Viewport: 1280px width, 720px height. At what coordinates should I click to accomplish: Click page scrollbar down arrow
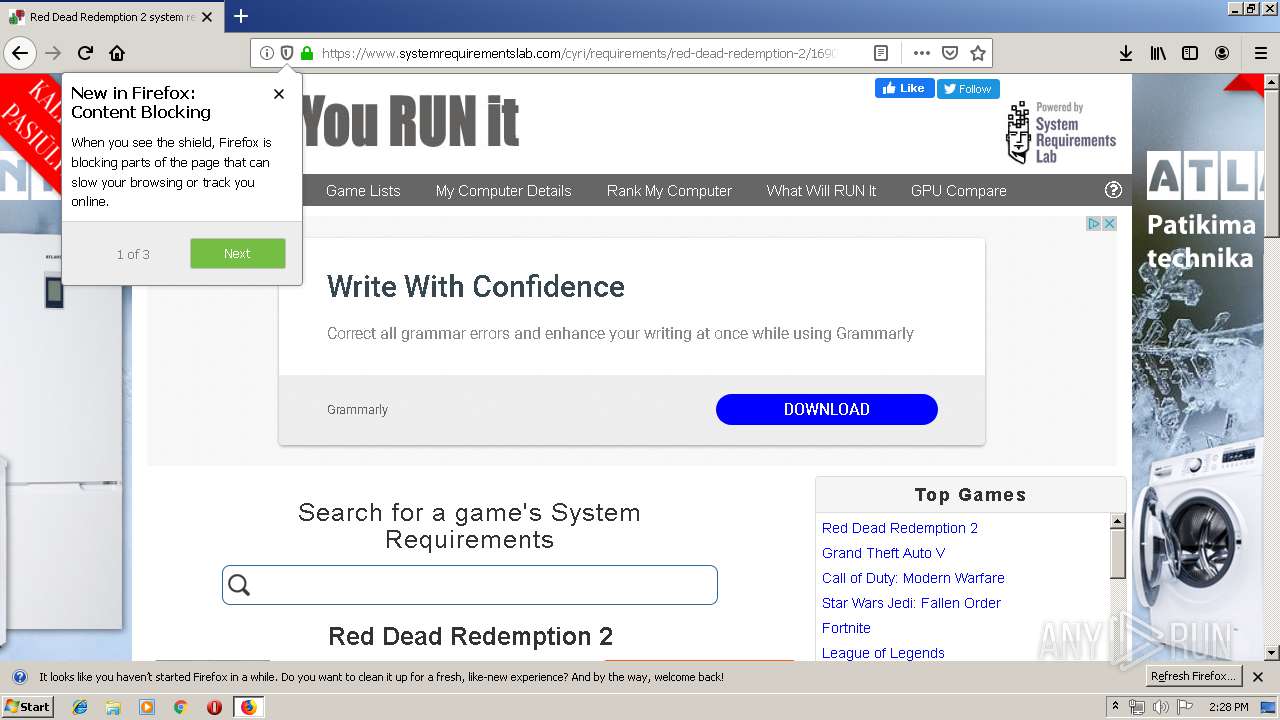pyautogui.click(x=1271, y=652)
